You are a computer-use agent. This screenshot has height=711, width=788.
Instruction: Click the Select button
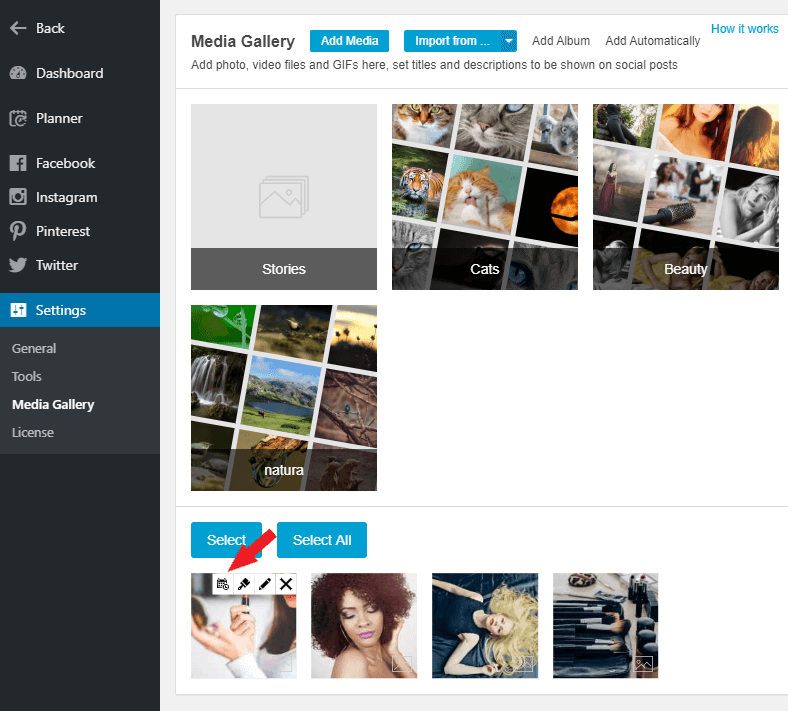(226, 540)
